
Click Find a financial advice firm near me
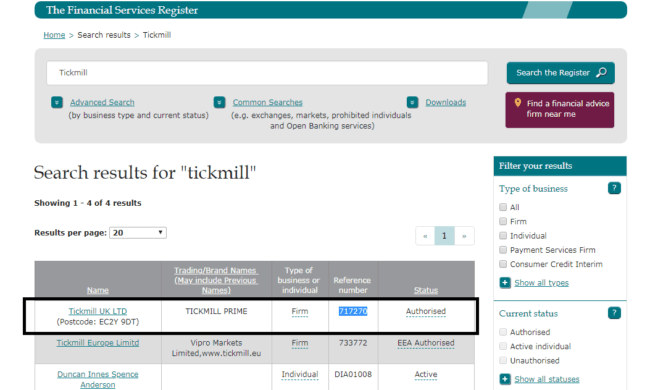pyautogui.click(x=560, y=110)
